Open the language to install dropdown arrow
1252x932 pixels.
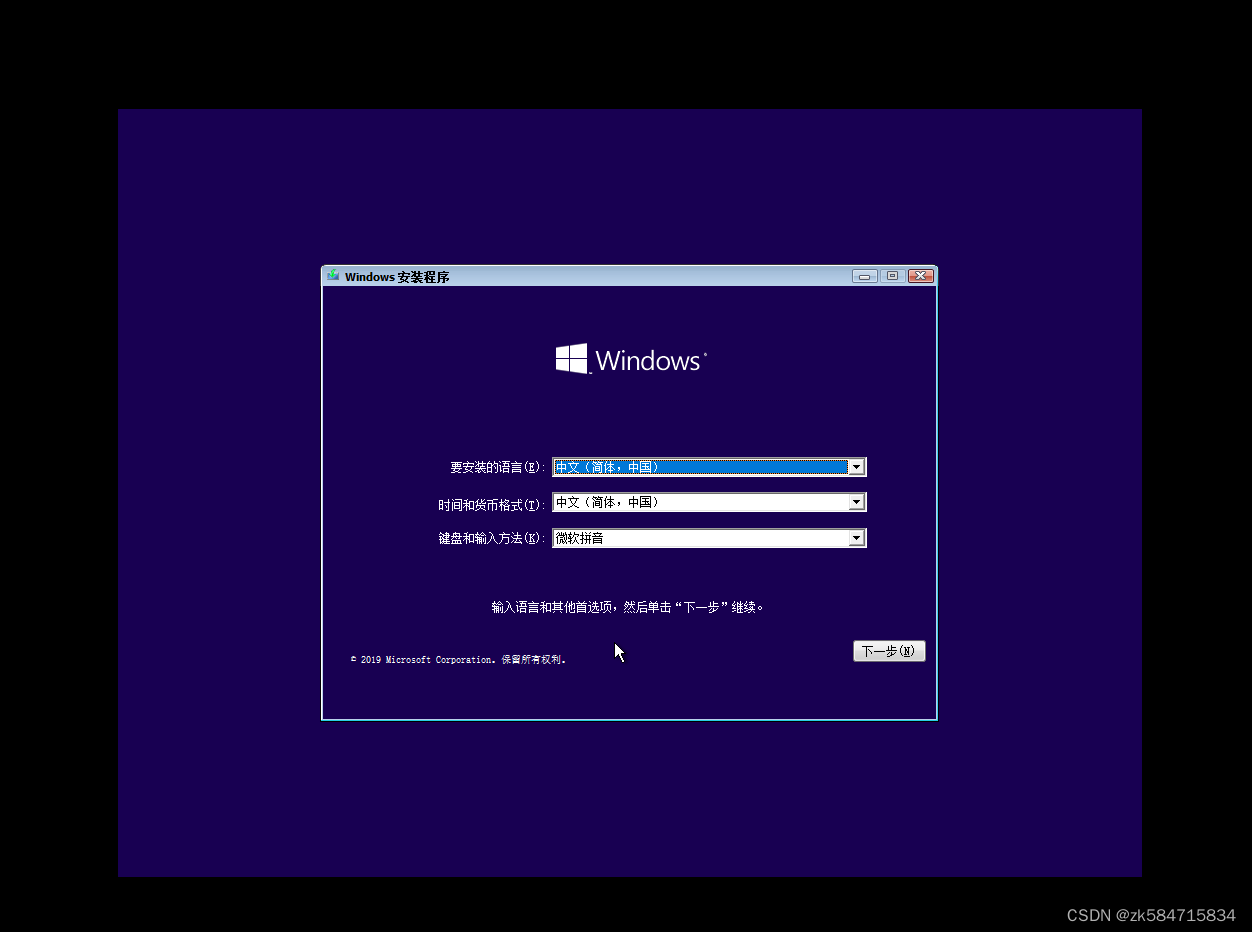coord(856,467)
